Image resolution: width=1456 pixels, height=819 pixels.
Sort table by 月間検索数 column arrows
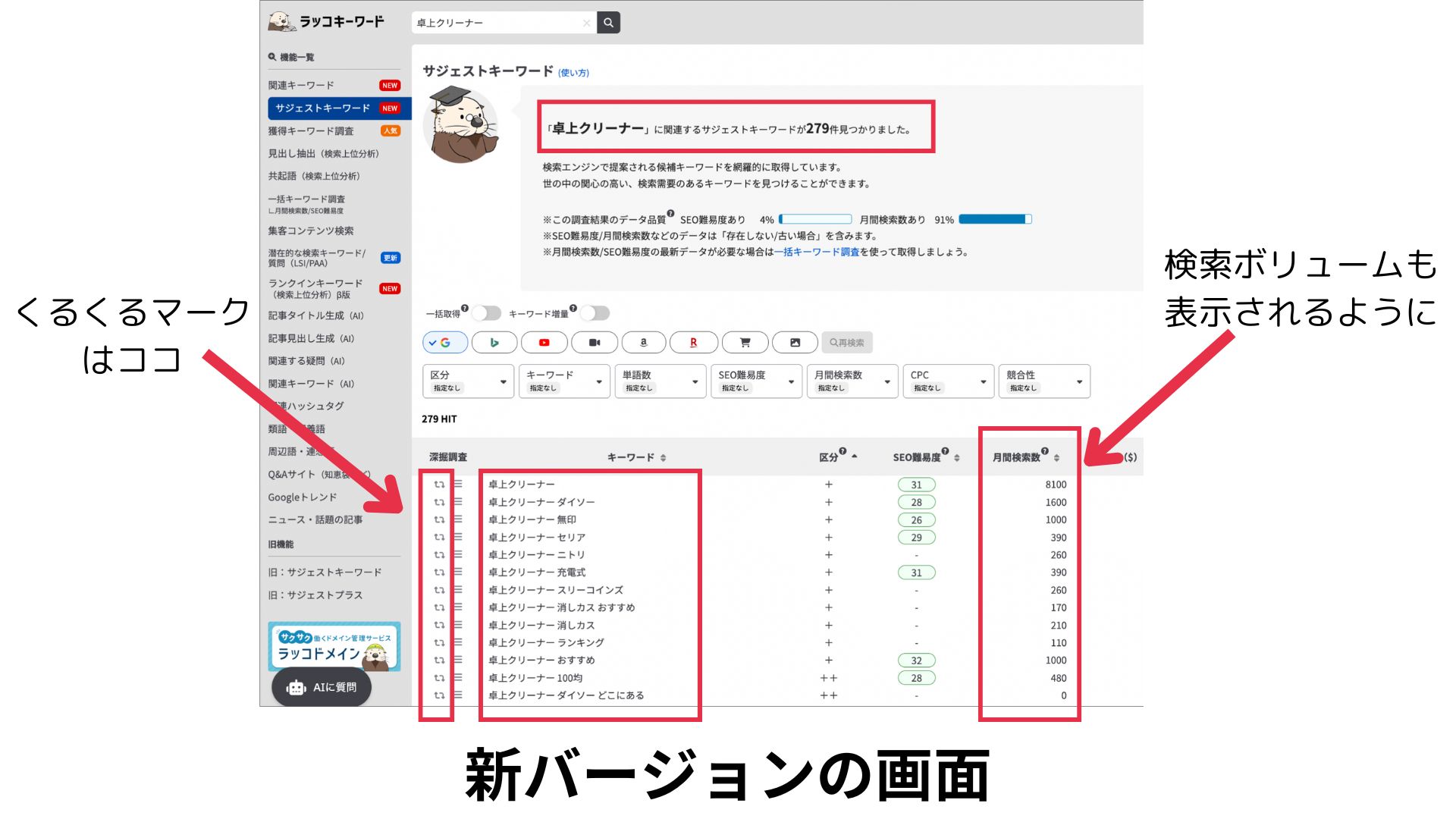point(1056,458)
